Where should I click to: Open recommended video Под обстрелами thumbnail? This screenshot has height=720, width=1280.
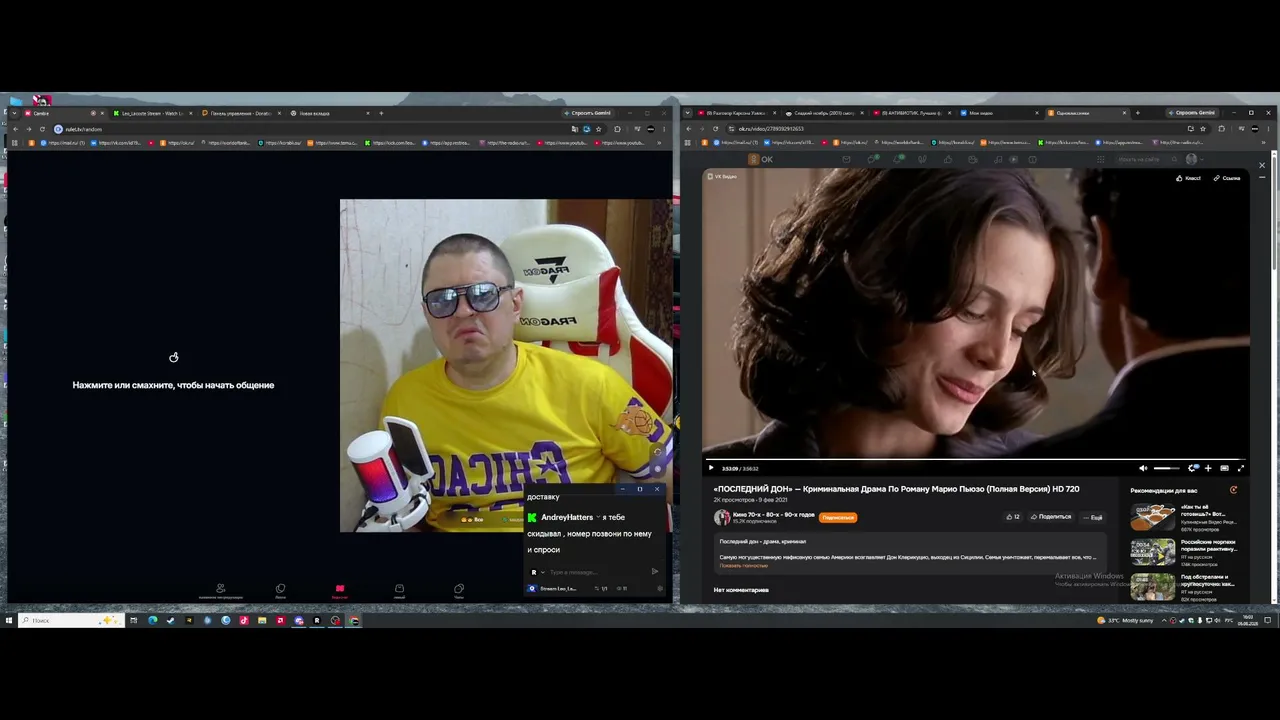coord(1153,587)
